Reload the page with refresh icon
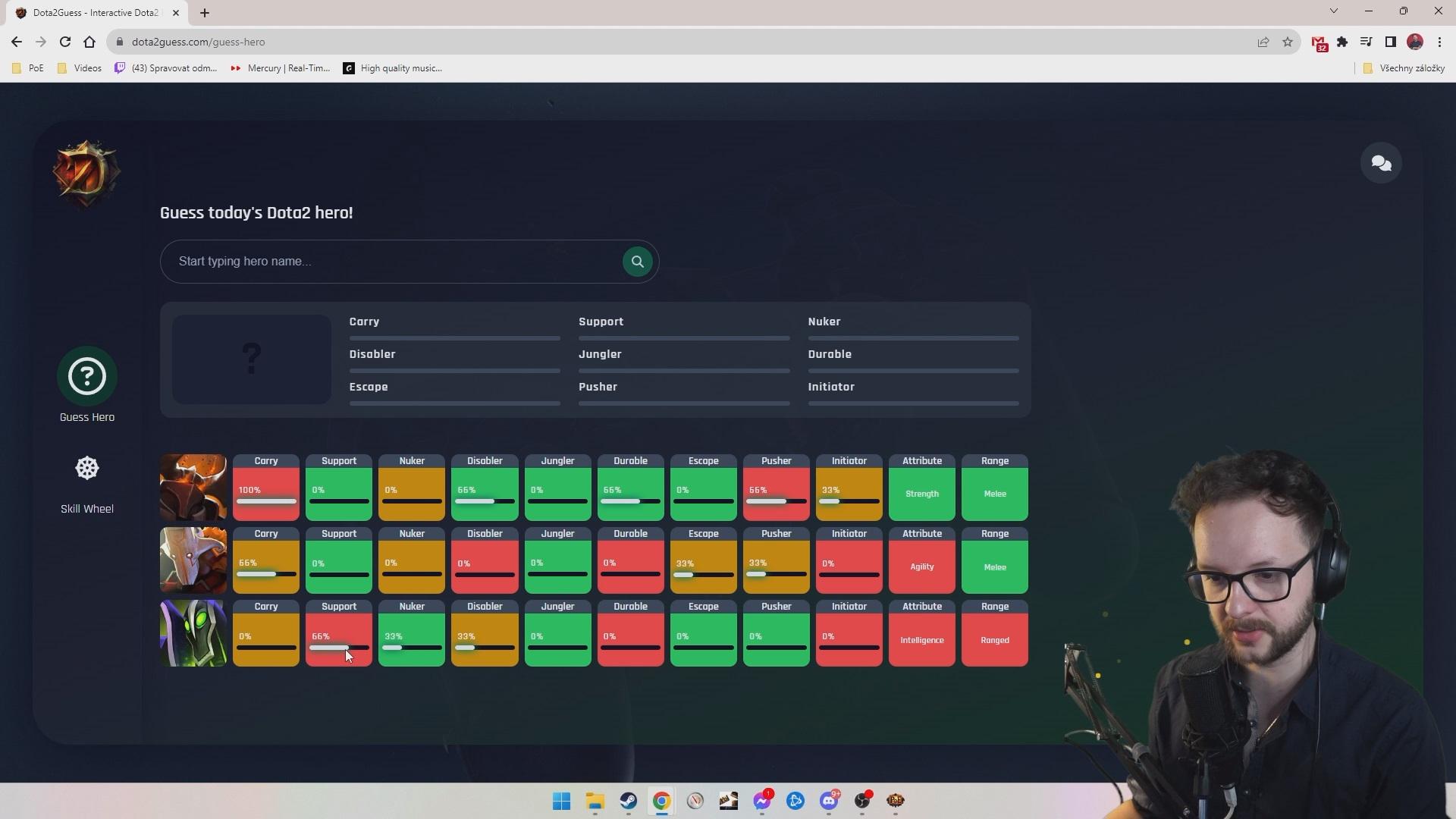 (65, 42)
